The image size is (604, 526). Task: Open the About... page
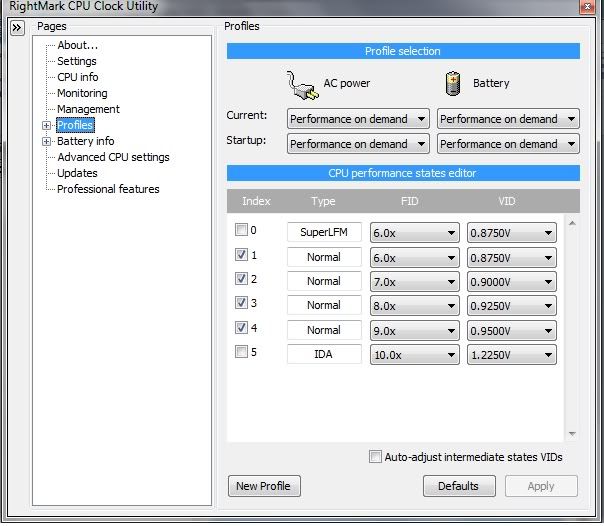coord(77,45)
